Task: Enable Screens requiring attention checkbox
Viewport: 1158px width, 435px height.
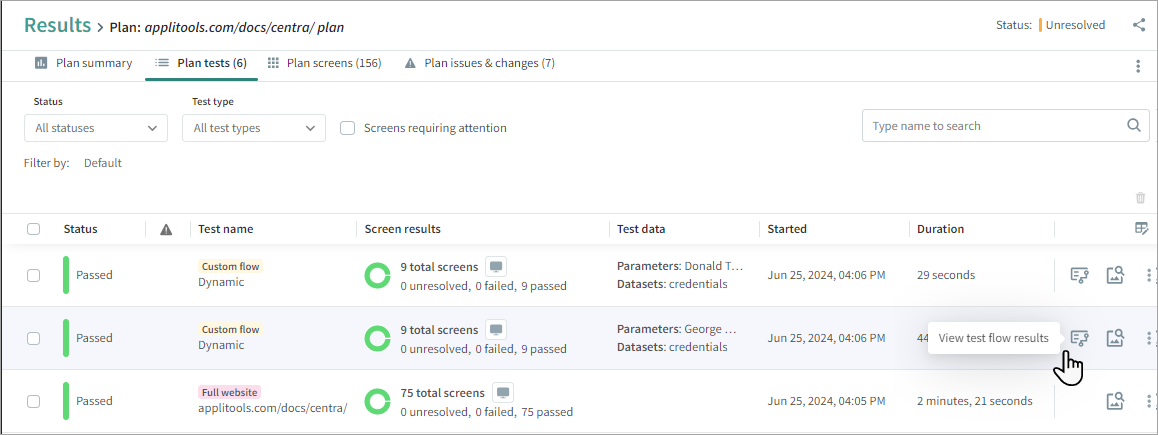Action: click(348, 128)
